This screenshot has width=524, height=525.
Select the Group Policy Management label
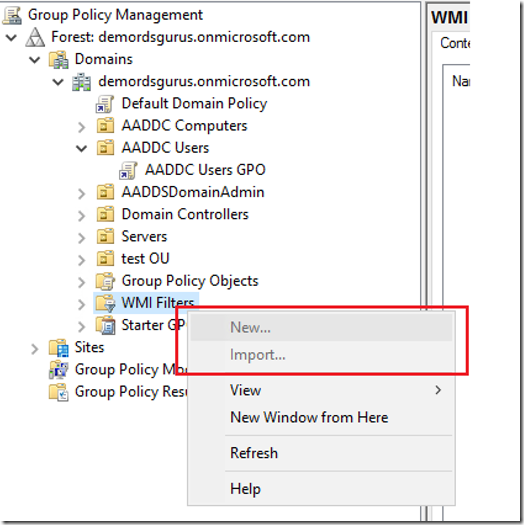pos(115,15)
